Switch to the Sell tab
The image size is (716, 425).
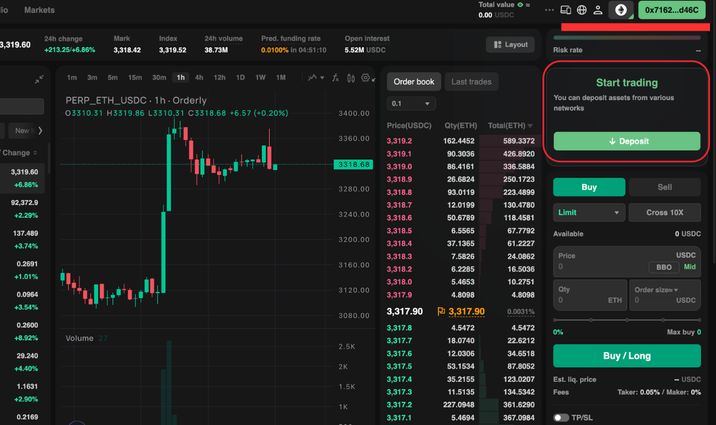tap(664, 187)
